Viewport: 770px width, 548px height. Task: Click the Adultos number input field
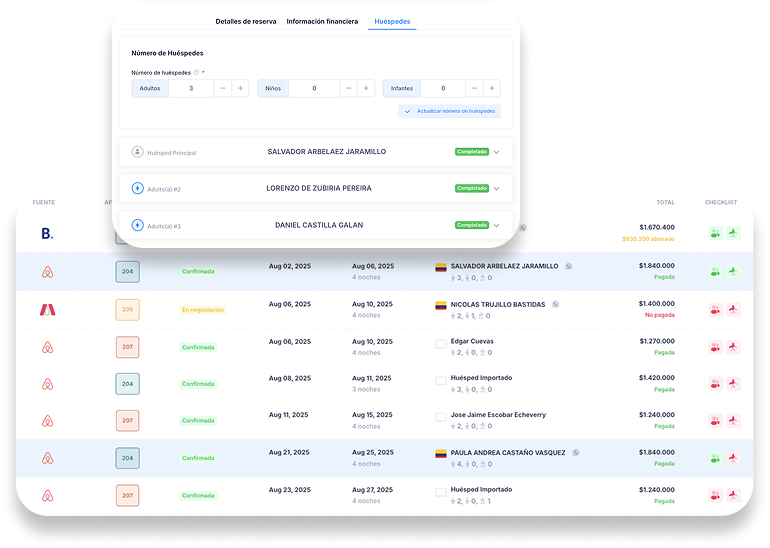[195, 88]
